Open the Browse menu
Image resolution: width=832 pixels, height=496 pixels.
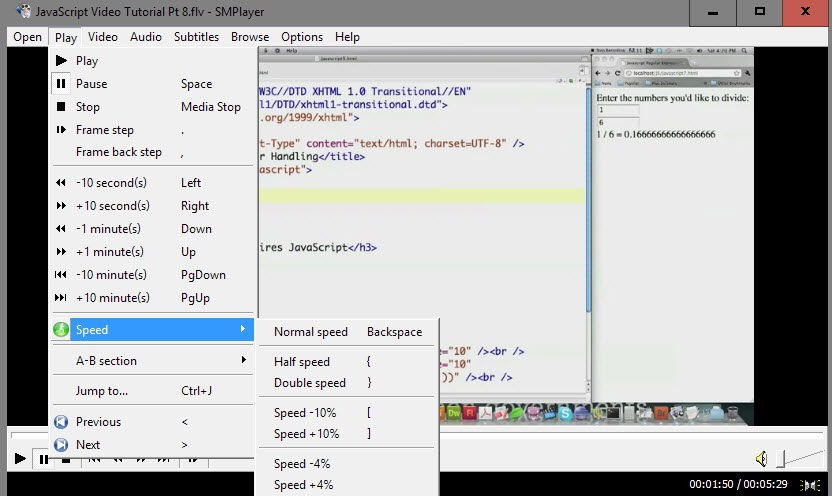[x=250, y=37]
